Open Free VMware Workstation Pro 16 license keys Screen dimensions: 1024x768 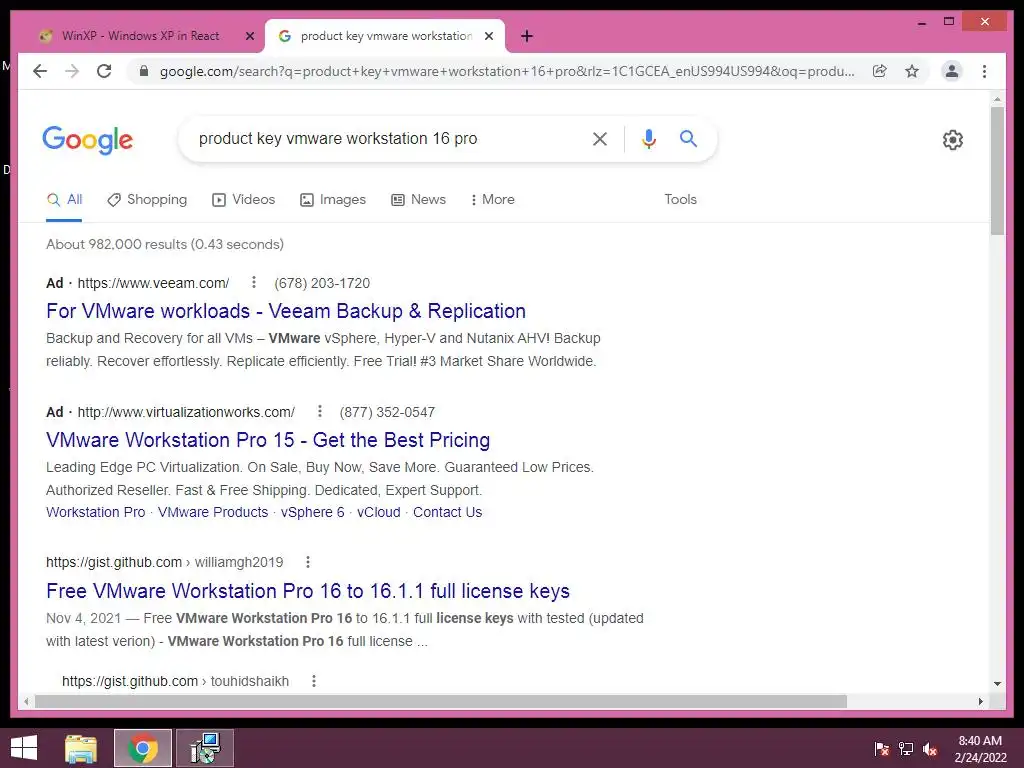(308, 590)
